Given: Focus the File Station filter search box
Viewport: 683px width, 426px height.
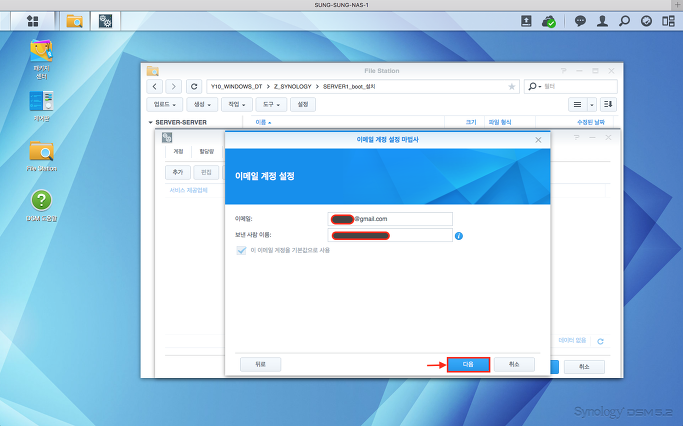Looking at the screenshot, I should coord(571,87).
